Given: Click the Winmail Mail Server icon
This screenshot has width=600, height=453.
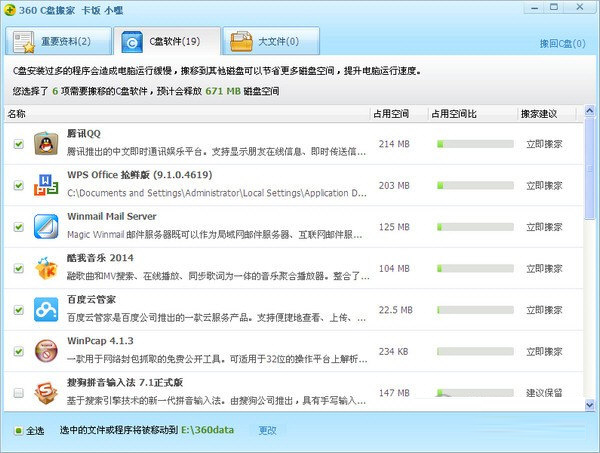Looking at the screenshot, I should click(x=47, y=226).
